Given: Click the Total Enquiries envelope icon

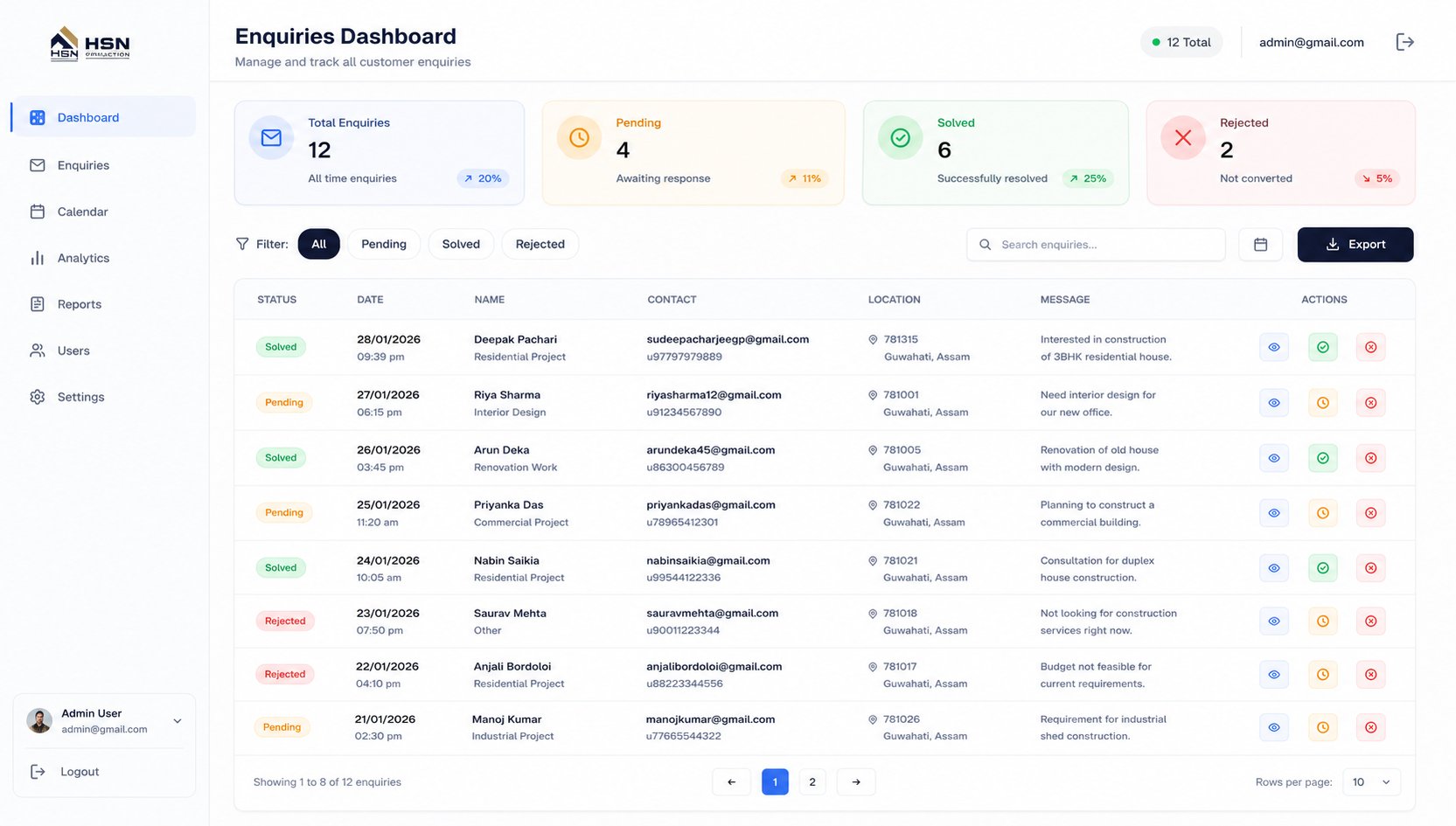Looking at the screenshot, I should [271, 138].
